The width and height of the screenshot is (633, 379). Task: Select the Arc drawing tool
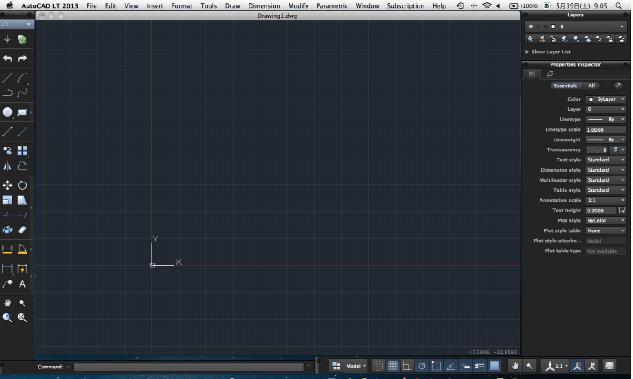tap(23, 78)
